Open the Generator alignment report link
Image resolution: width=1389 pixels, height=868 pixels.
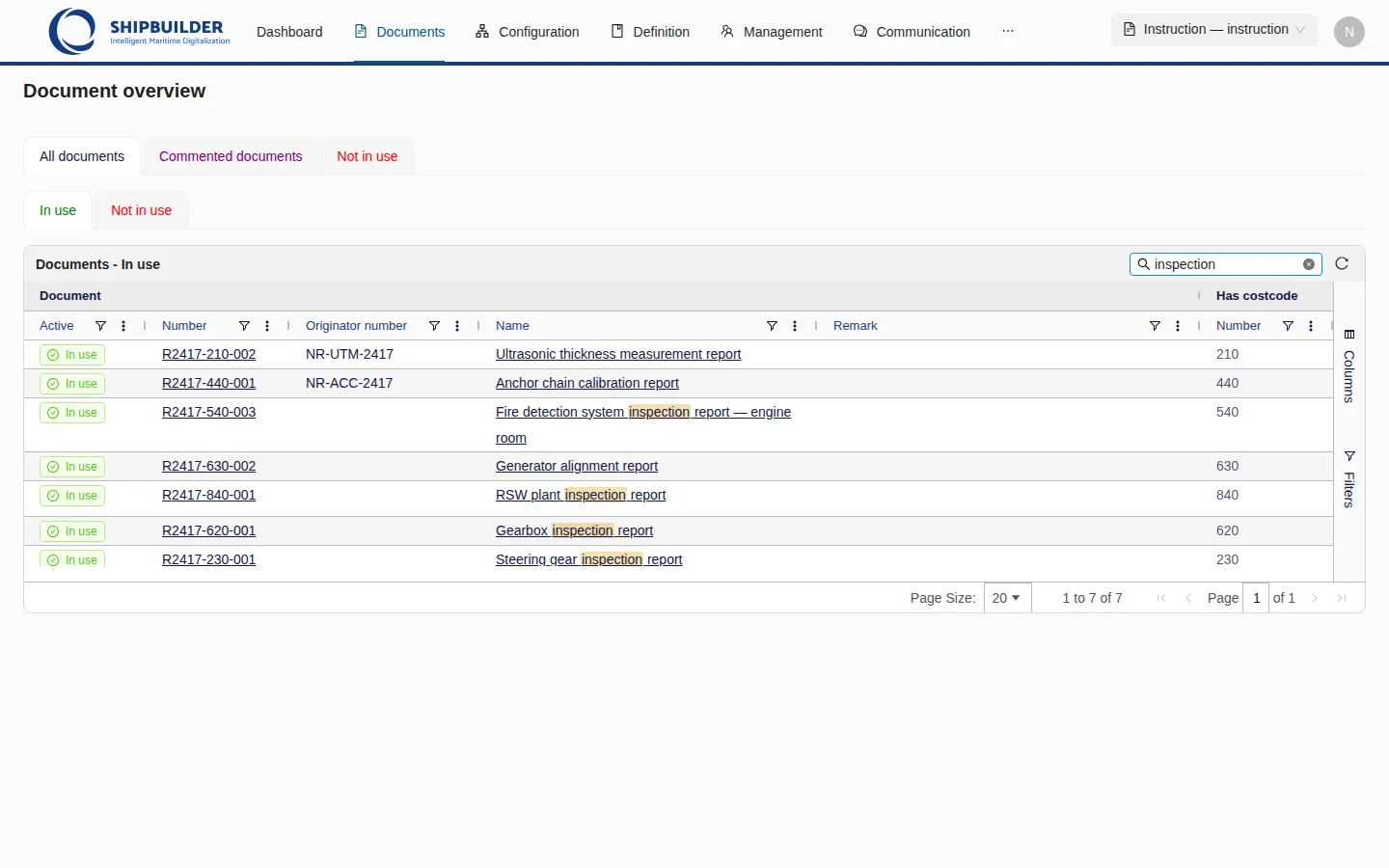click(577, 466)
